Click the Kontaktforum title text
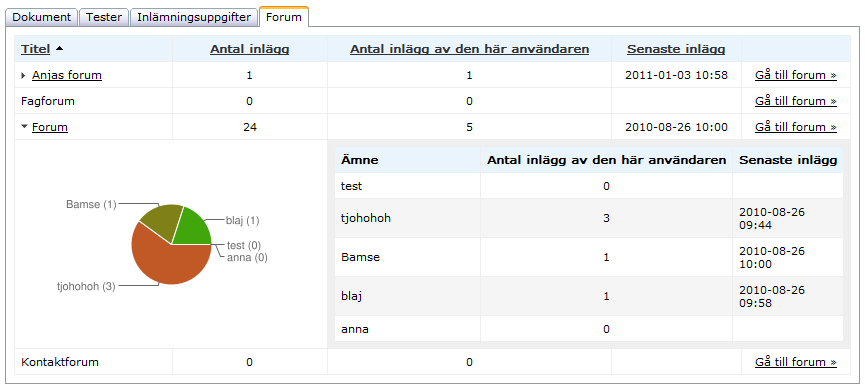This screenshot has width=865, height=388. tap(60, 362)
